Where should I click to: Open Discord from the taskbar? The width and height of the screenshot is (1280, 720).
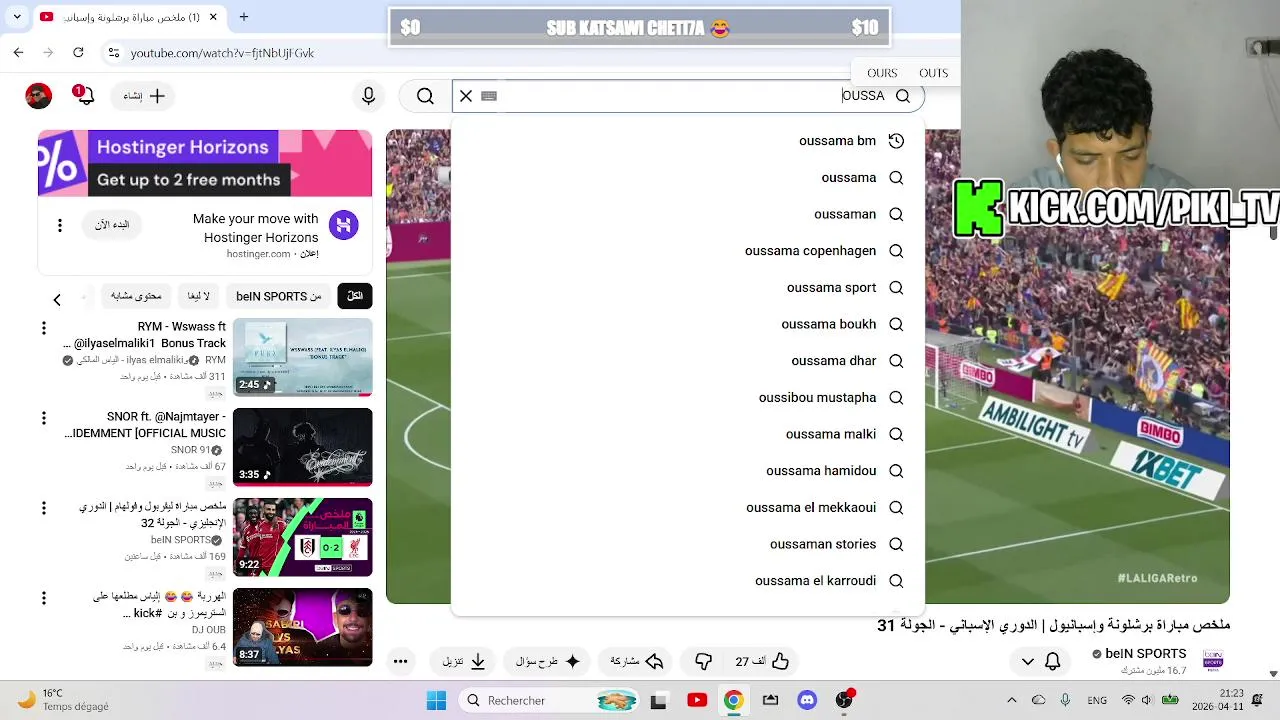click(807, 700)
